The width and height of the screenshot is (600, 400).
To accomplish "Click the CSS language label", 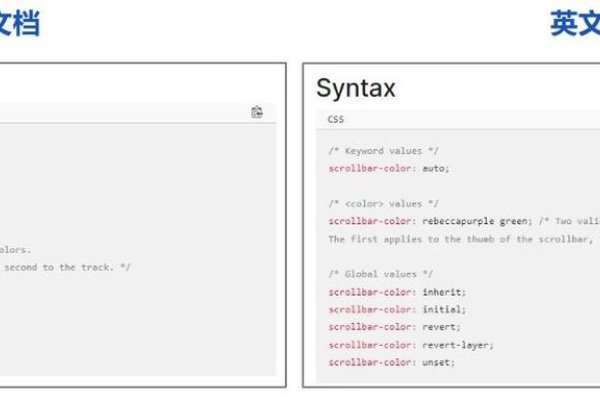I will click(335, 120).
